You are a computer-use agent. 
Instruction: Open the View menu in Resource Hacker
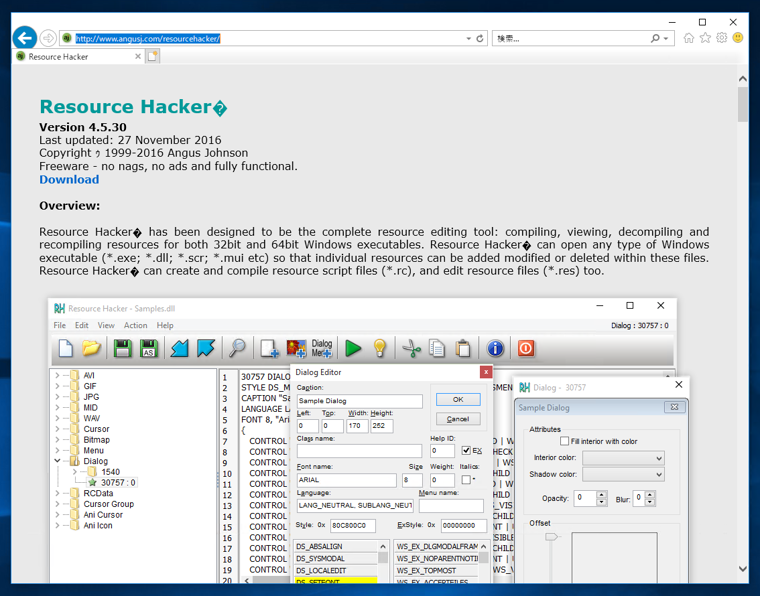click(106, 325)
